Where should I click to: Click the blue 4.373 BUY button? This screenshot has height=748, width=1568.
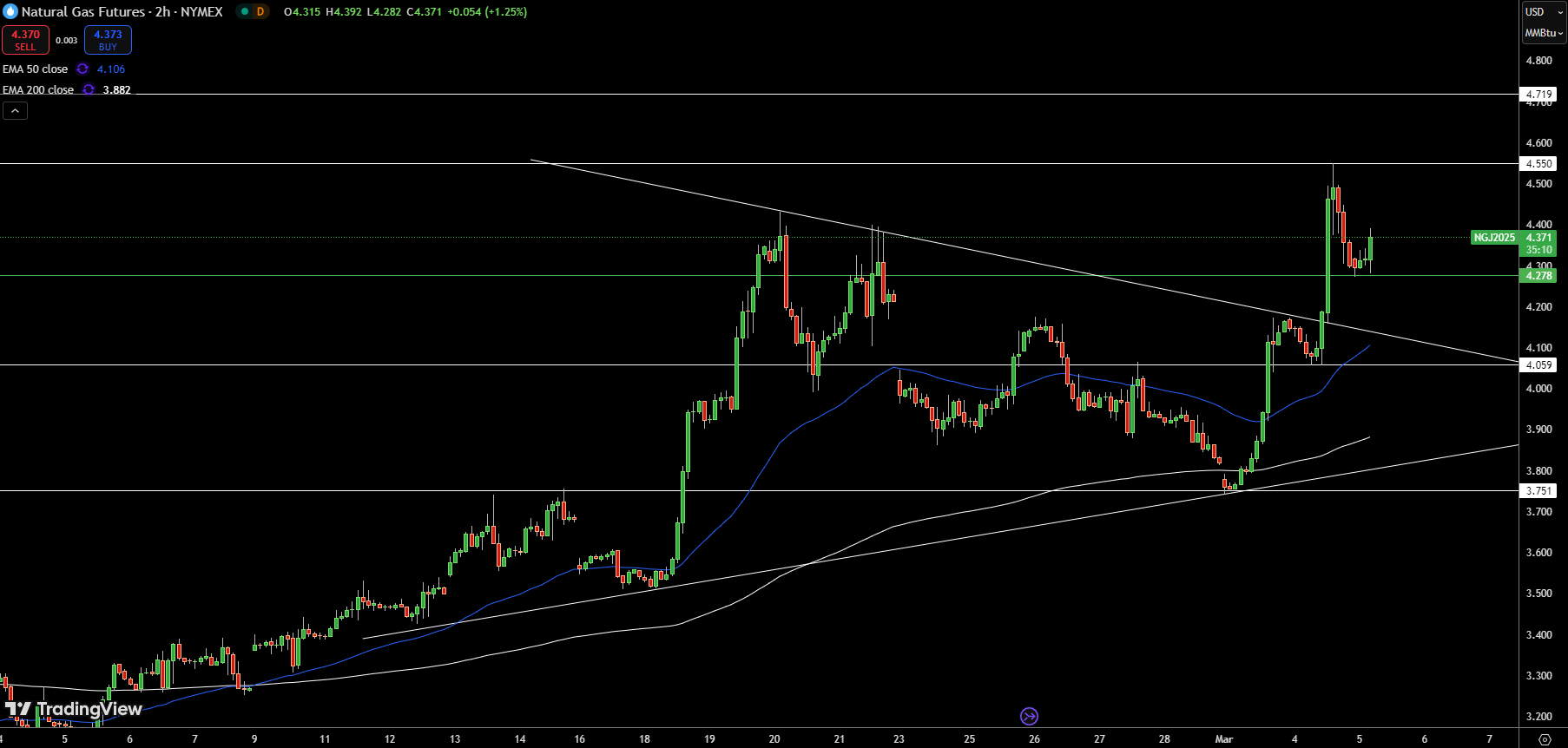point(108,40)
